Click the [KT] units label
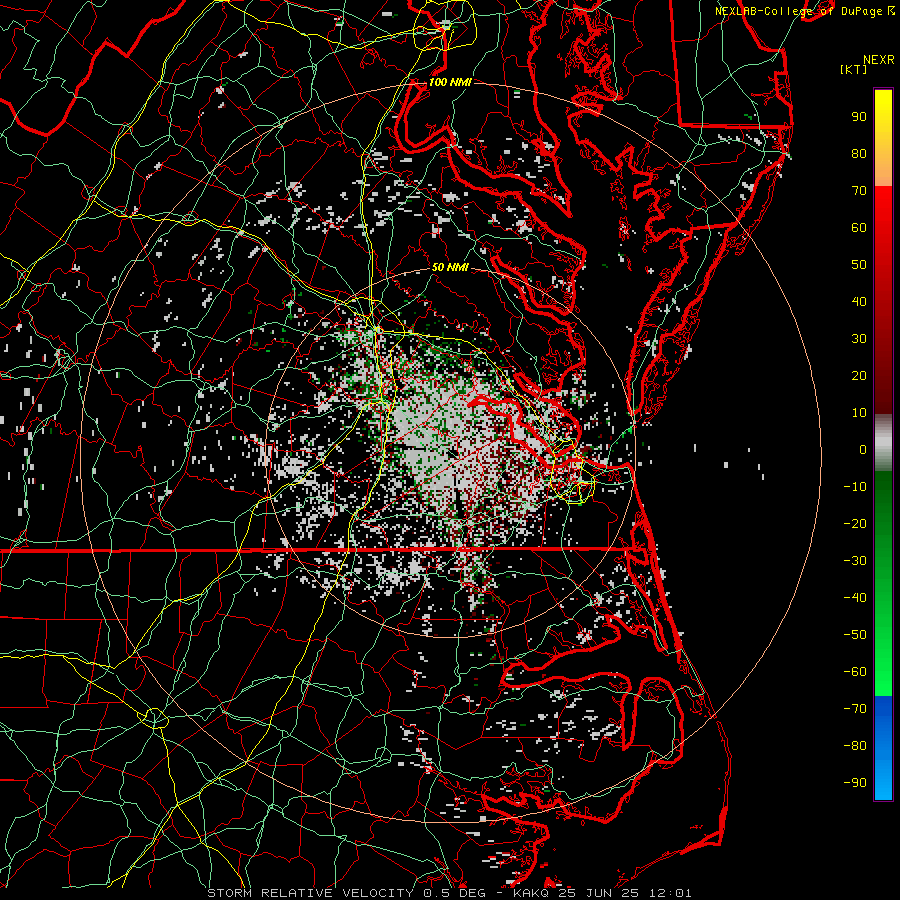The height and width of the screenshot is (900, 900). [x=854, y=69]
